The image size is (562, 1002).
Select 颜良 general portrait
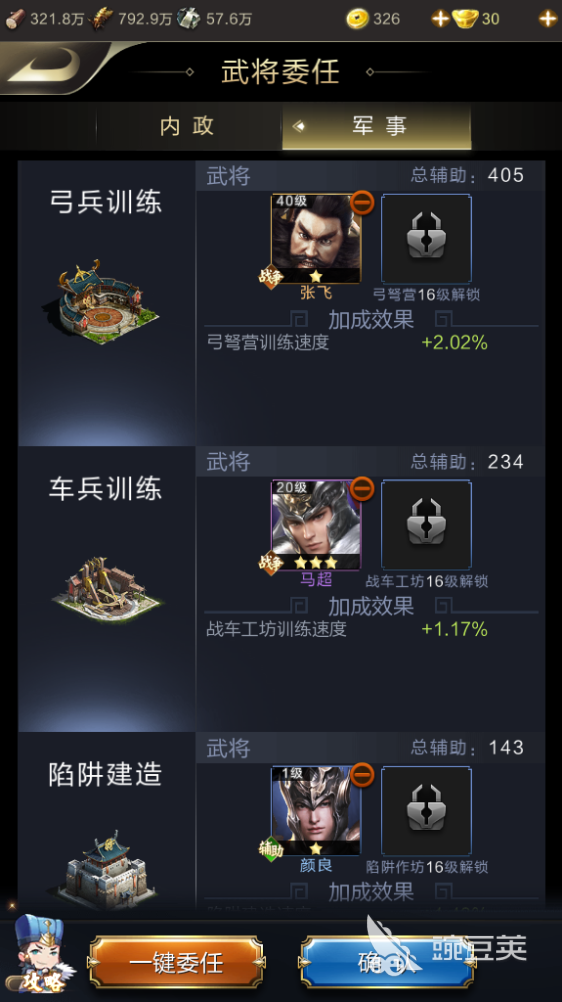coord(316,811)
